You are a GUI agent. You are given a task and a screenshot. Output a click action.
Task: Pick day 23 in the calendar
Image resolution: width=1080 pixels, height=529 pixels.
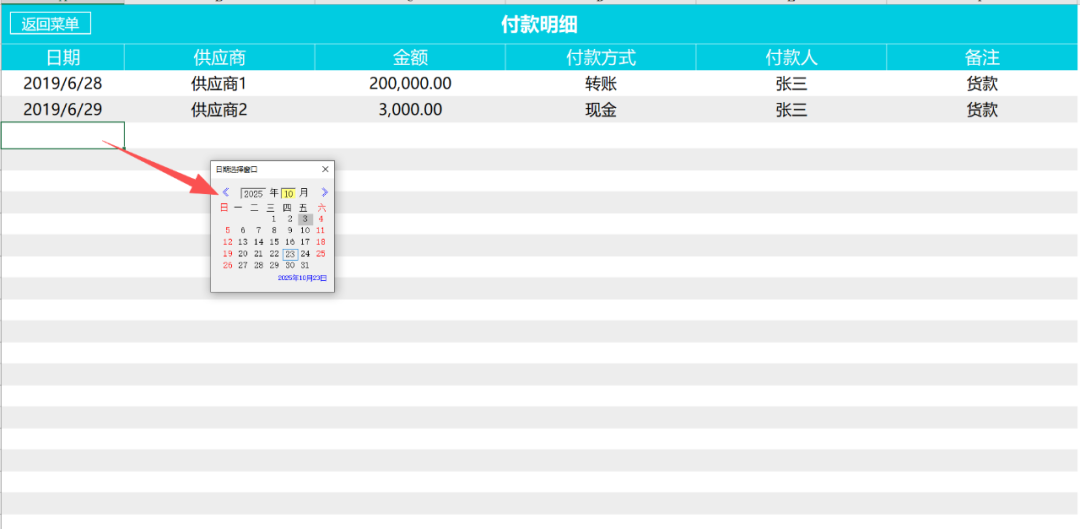point(290,254)
